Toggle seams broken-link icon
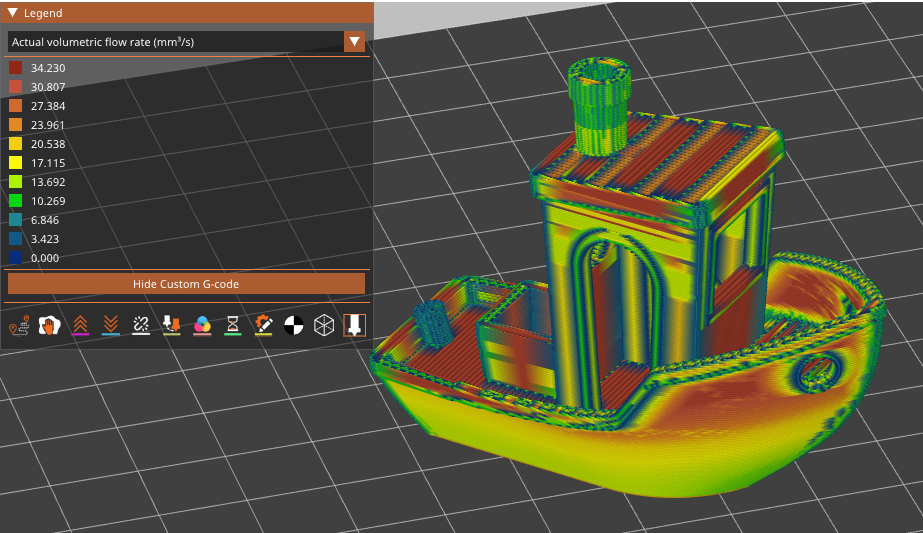Screen dimensions: 923x533 141,325
